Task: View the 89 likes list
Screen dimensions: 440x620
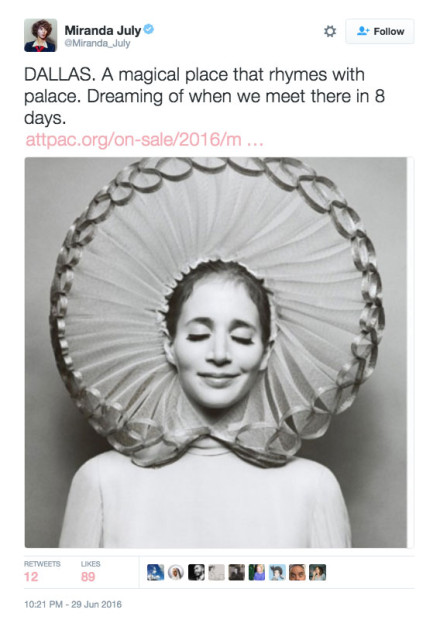Action: (91, 572)
